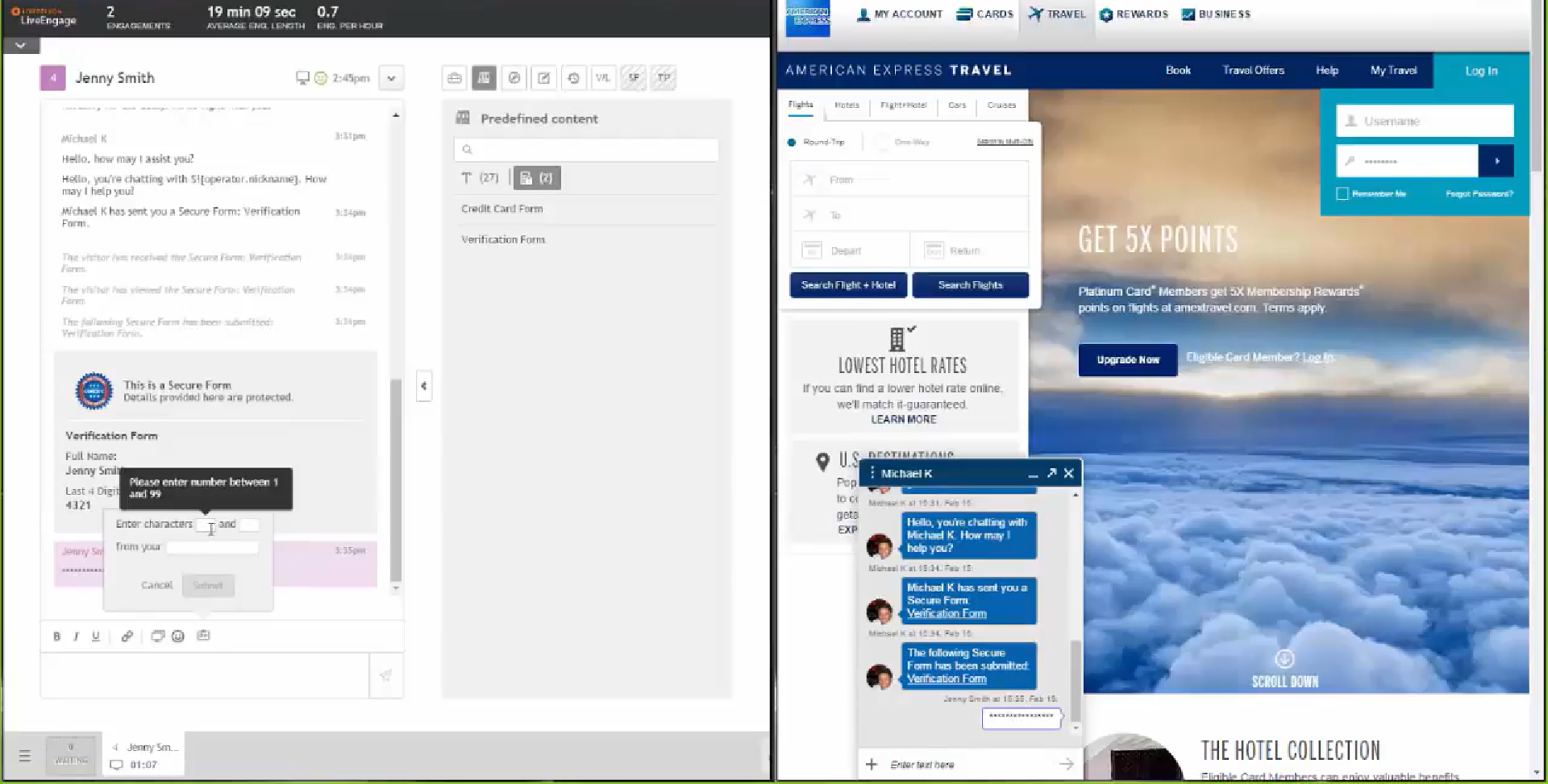Submit login with the arrow button

click(1496, 161)
